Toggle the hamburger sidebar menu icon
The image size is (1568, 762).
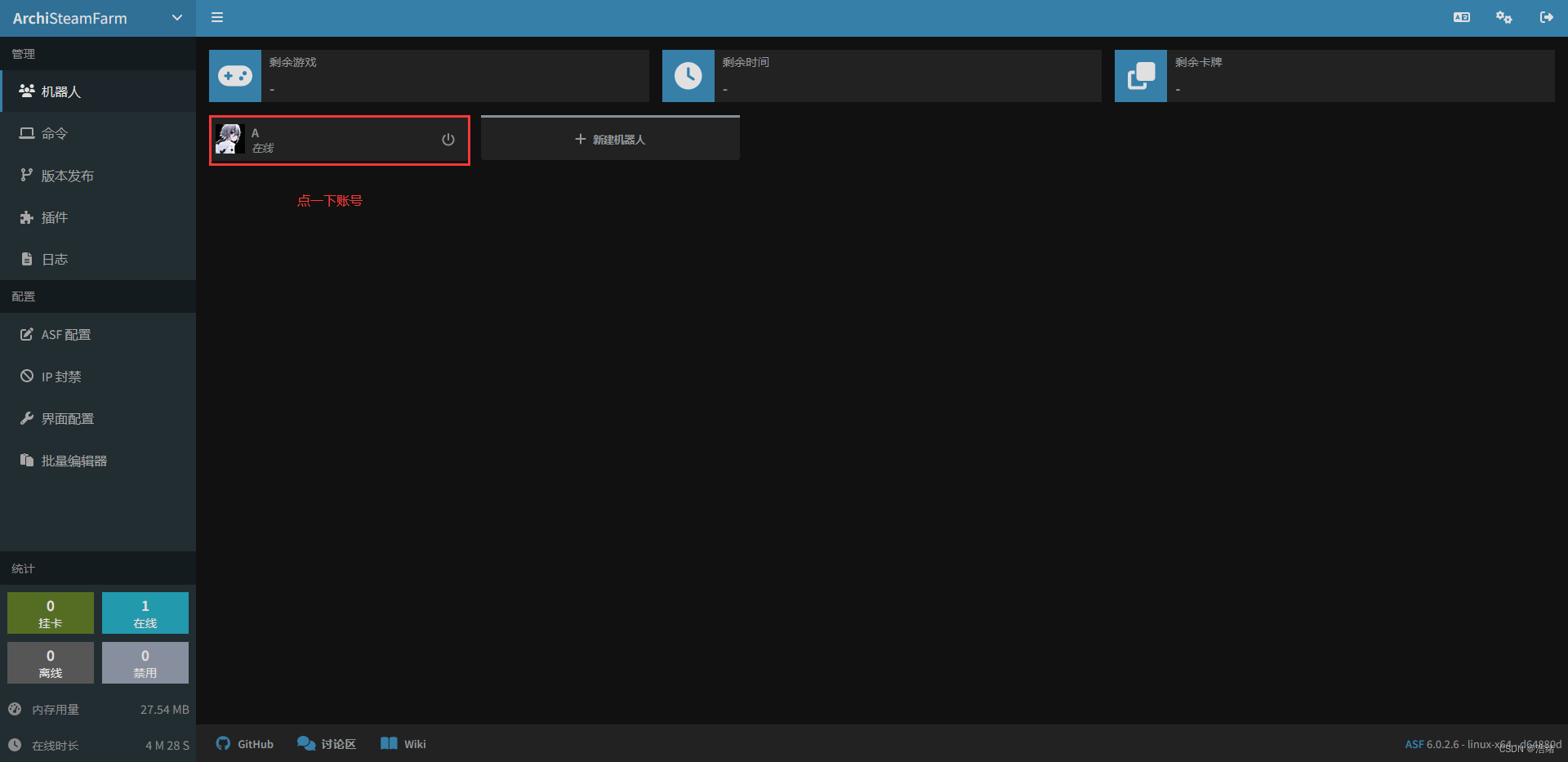(217, 17)
